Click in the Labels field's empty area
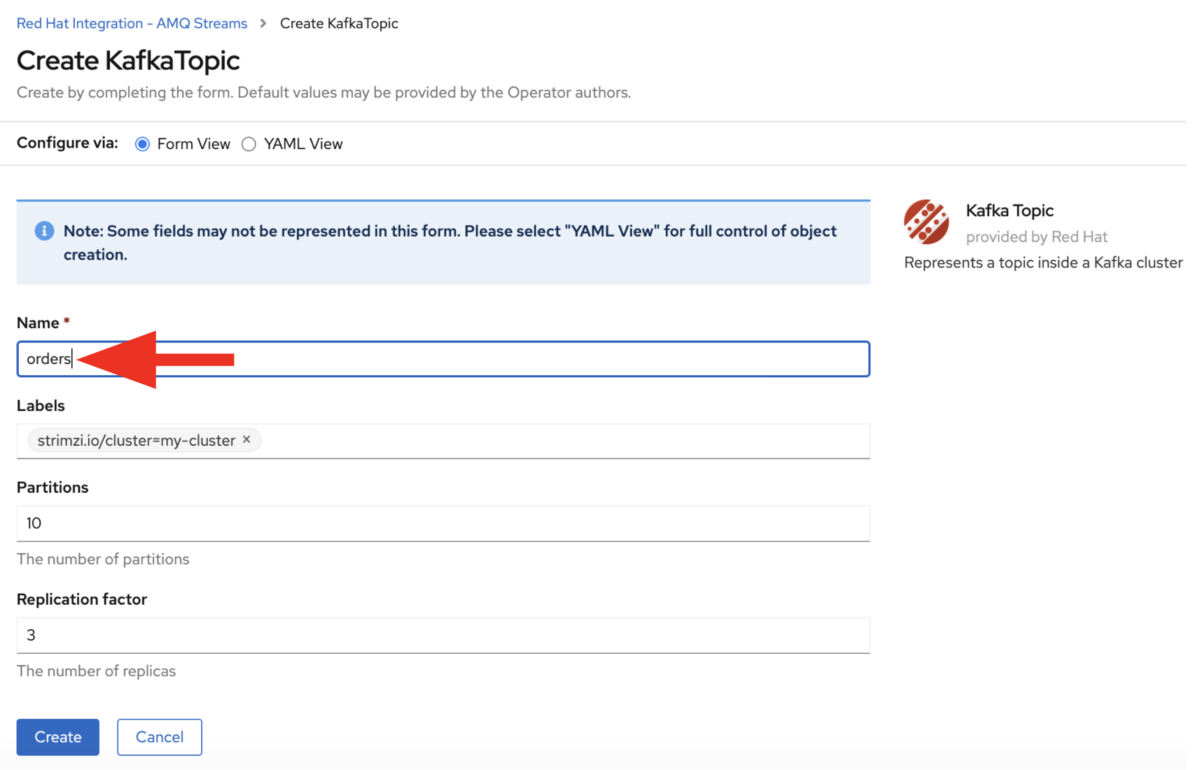This screenshot has height=770, width=1200. 565,441
